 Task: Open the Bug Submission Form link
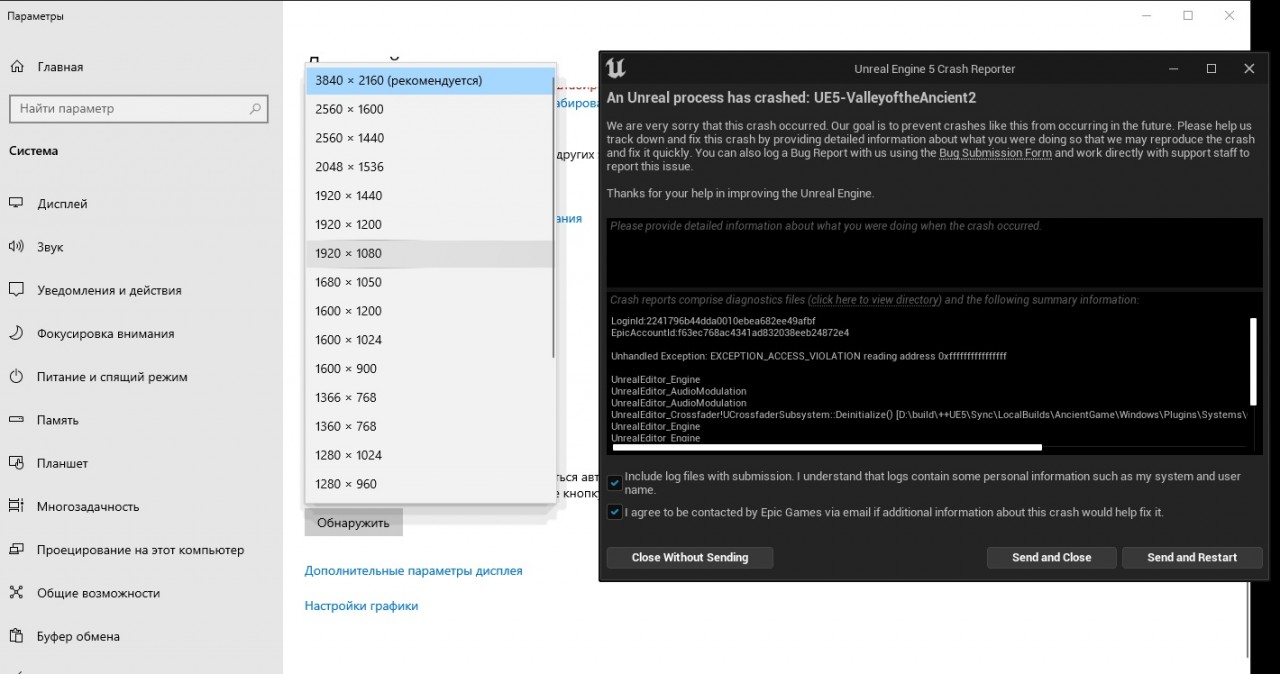(995, 153)
